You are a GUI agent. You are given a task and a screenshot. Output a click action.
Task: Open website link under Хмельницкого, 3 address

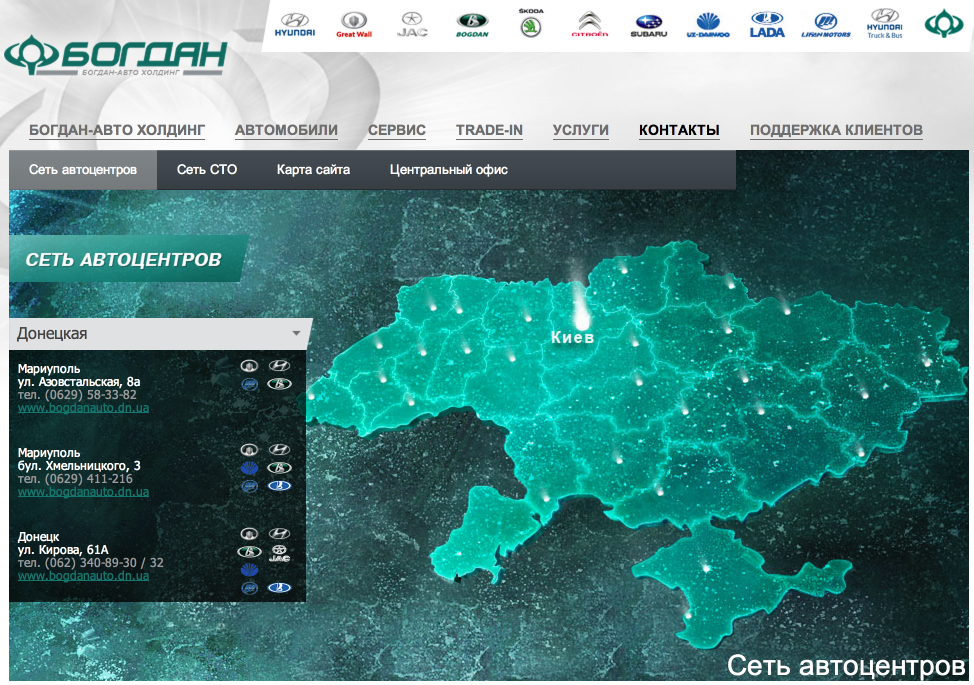pyautogui.click(x=83, y=492)
